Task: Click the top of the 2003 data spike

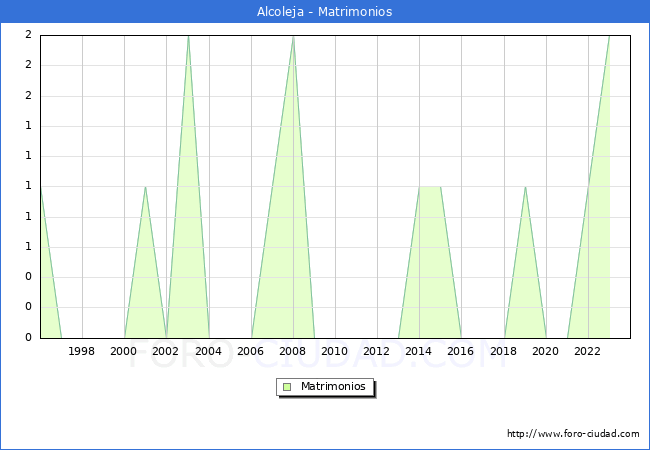Action: (188, 37)
